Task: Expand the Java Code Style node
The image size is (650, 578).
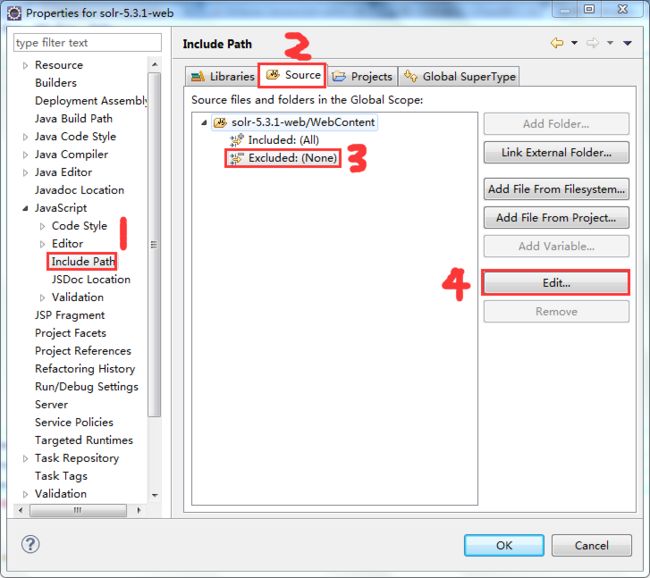Action: [25, 137]
